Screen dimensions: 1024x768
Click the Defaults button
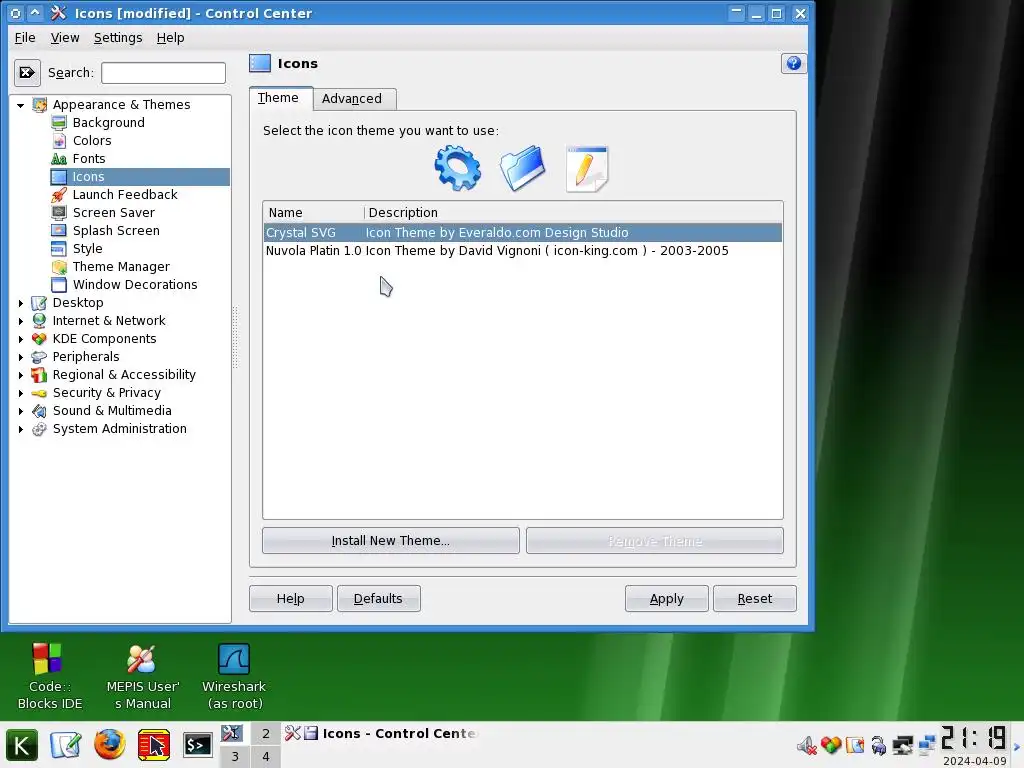coord(378,599)
